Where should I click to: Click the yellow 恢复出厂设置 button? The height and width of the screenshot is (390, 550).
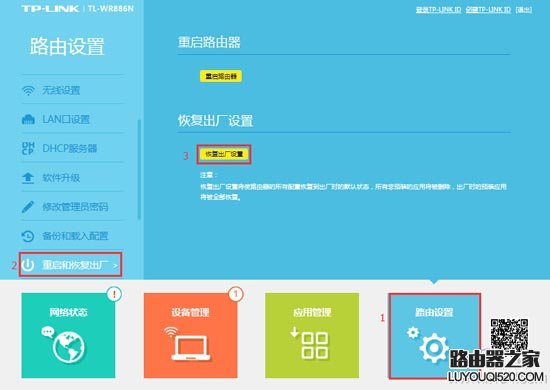224,154
